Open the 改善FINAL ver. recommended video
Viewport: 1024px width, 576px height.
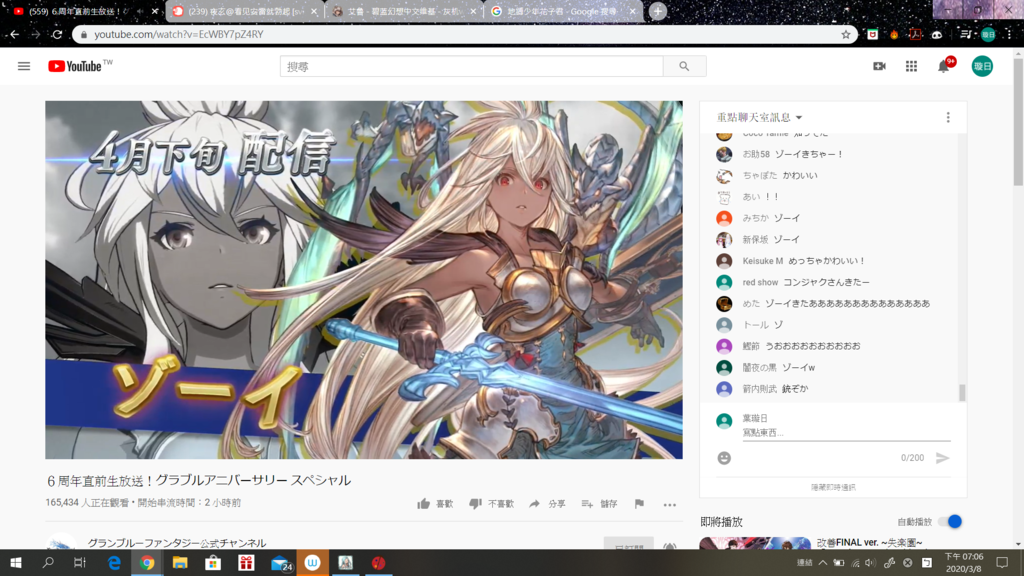[x=869, y=542]
